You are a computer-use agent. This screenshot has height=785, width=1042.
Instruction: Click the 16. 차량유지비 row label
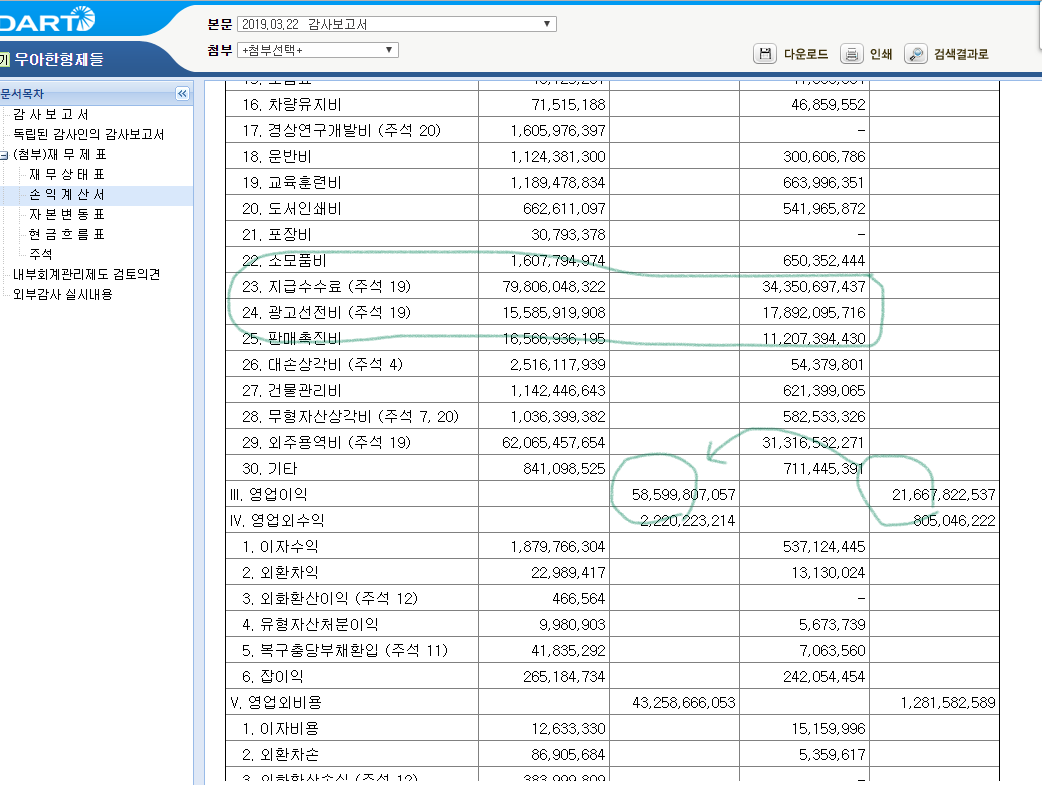click(x=292, y=104)
